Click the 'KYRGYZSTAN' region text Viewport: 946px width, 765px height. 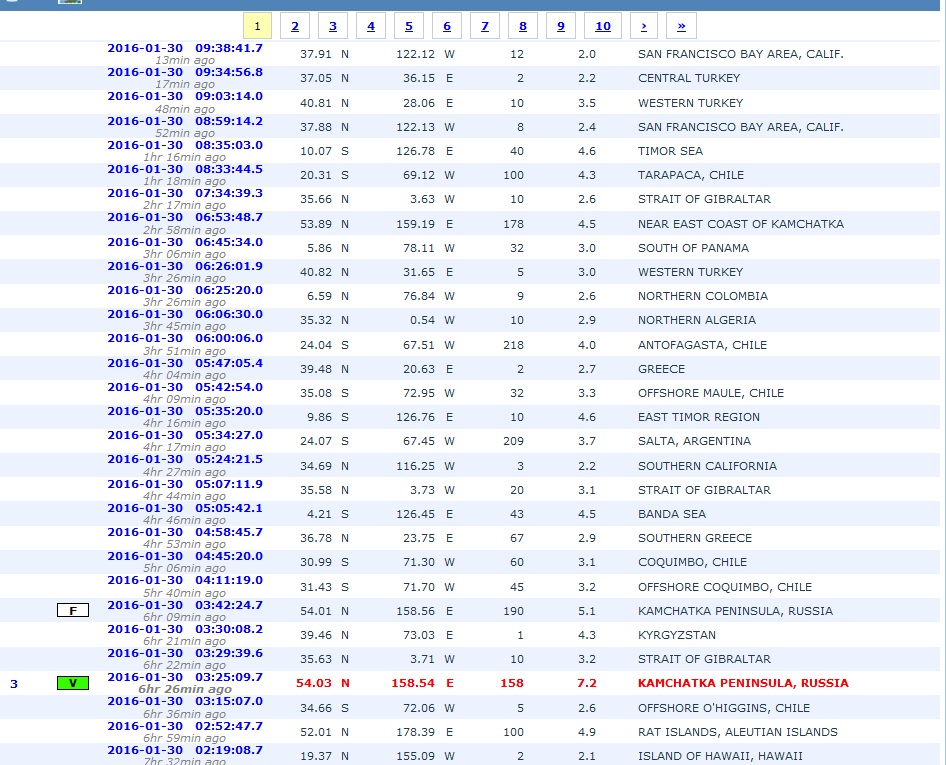[677, 635]
